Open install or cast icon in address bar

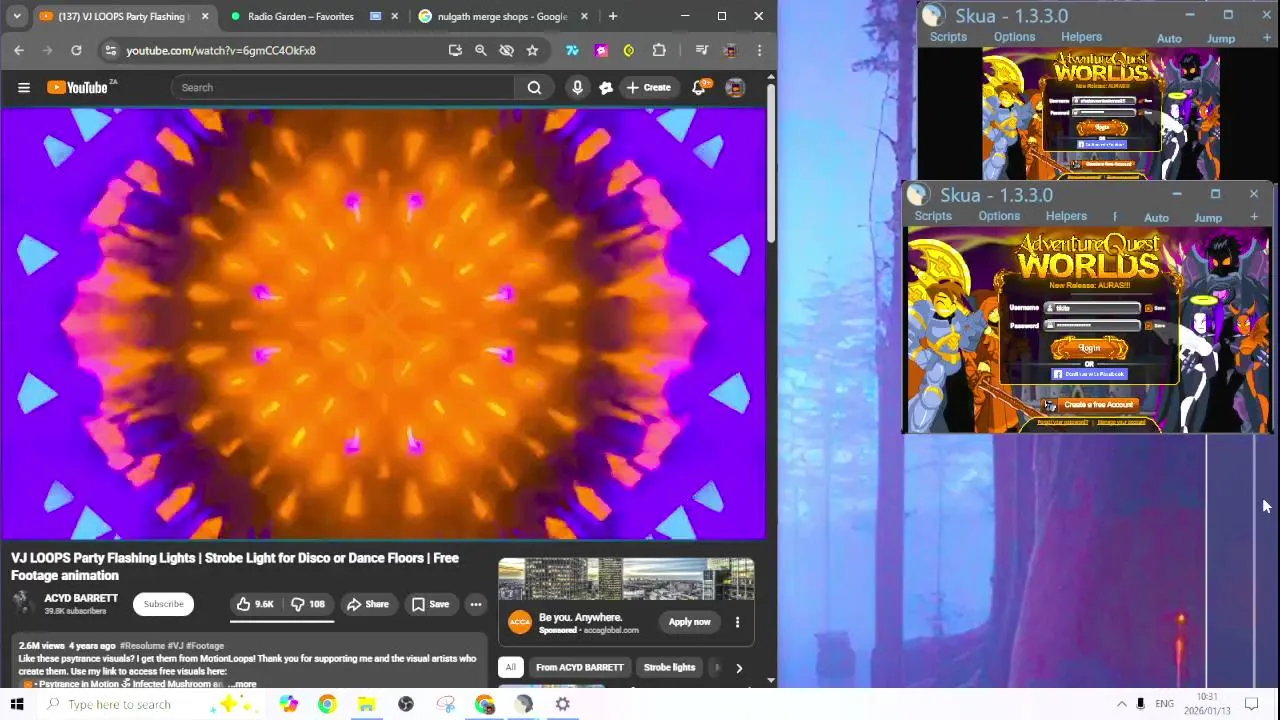(x=455, y=50)
